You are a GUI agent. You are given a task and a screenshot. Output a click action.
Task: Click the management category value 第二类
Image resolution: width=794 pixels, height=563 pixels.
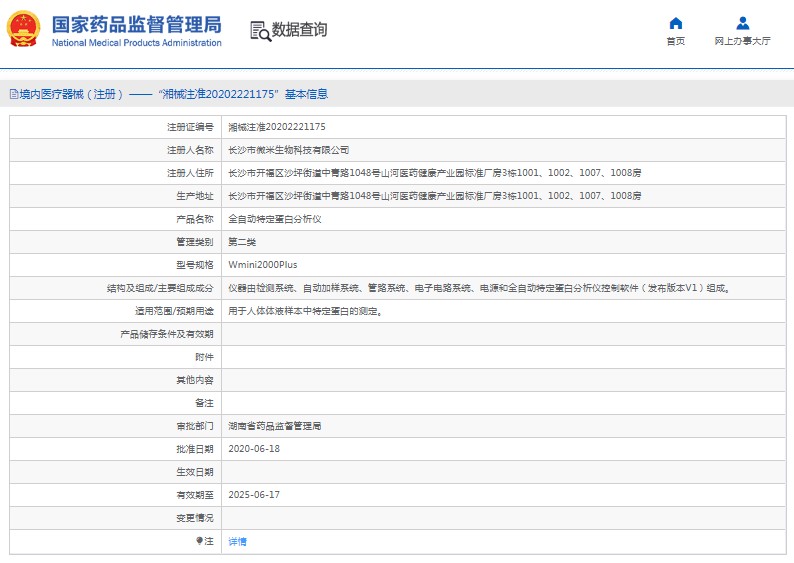[242, 242]
